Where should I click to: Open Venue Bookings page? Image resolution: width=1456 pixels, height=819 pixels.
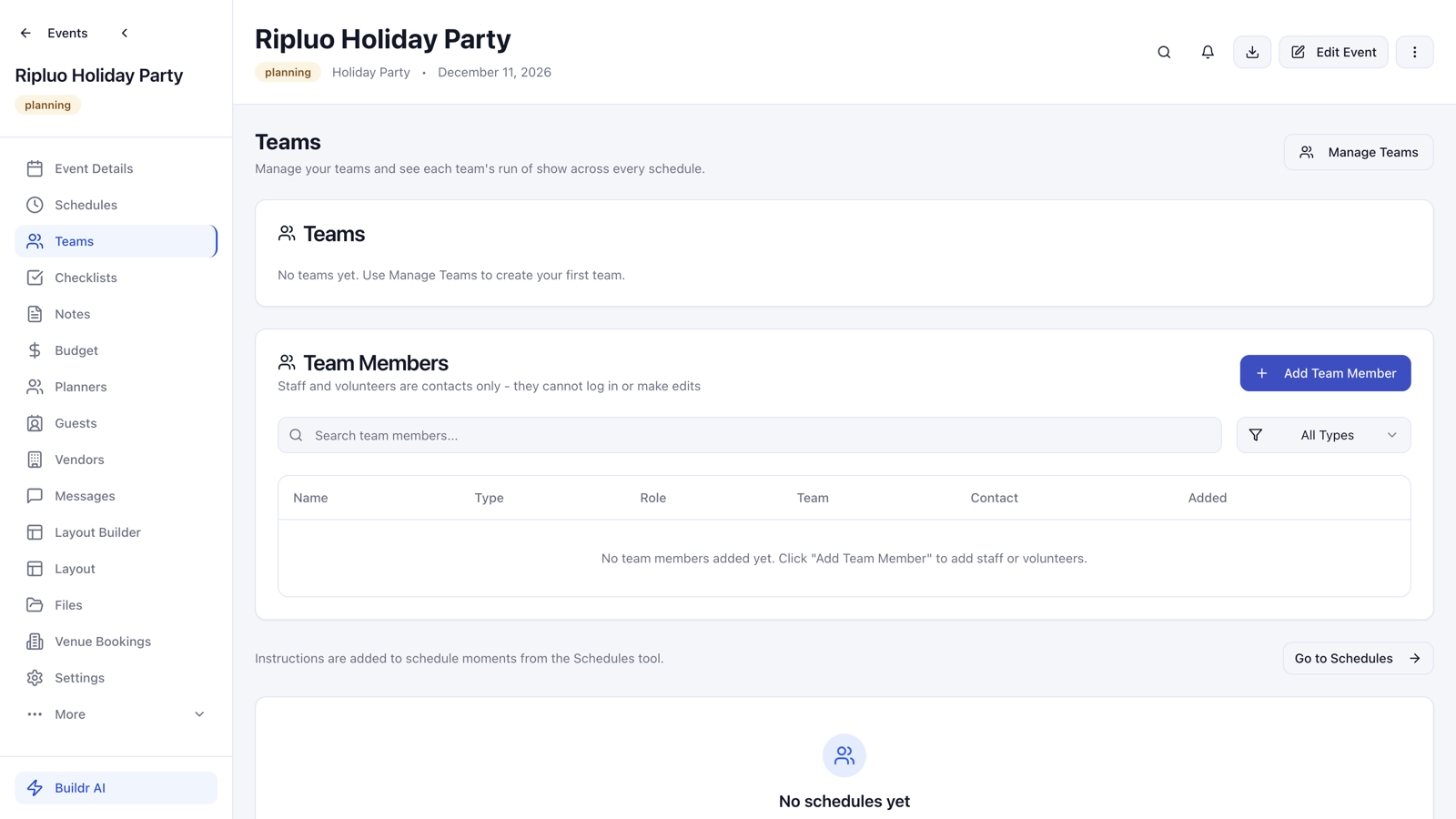(116, 642)
